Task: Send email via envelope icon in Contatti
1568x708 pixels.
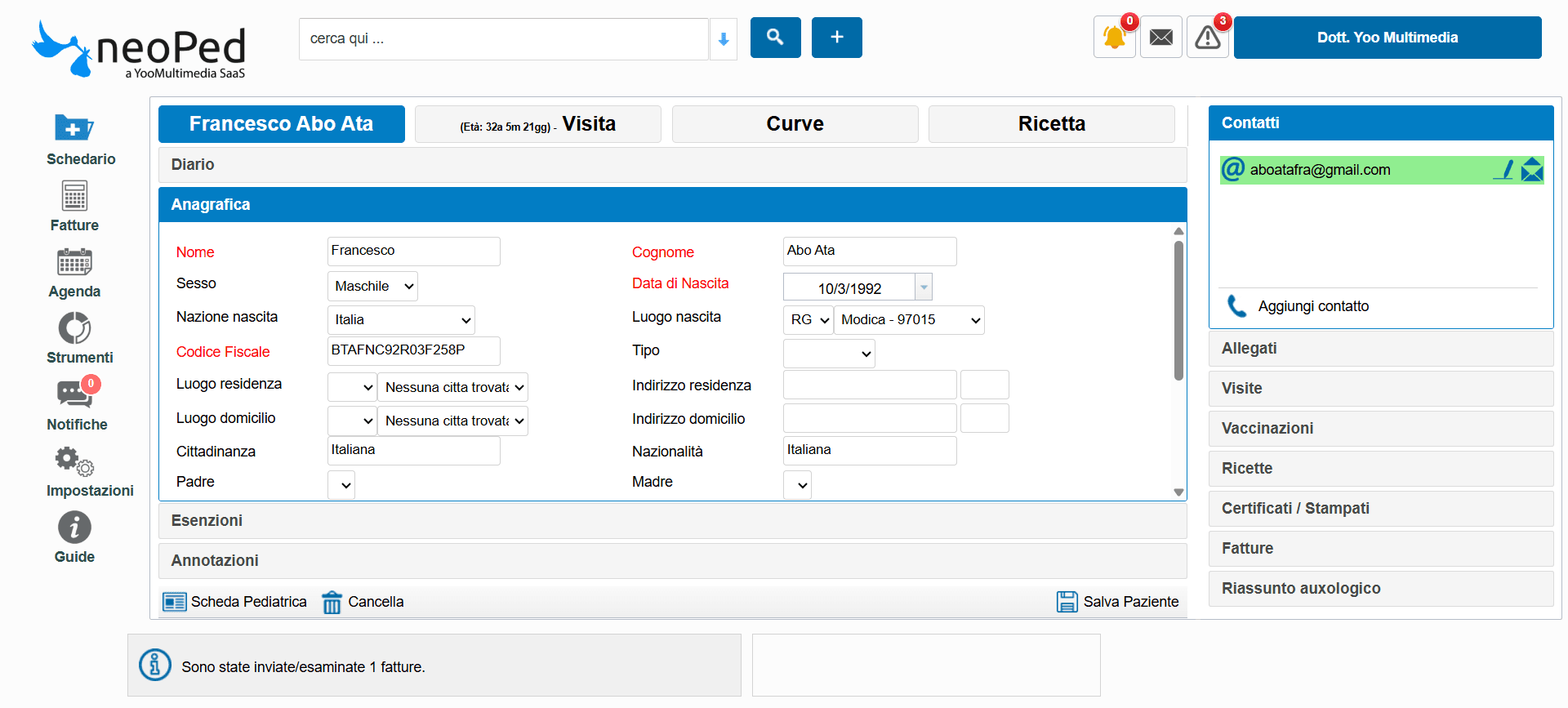Action: [x=1532, y=170]
